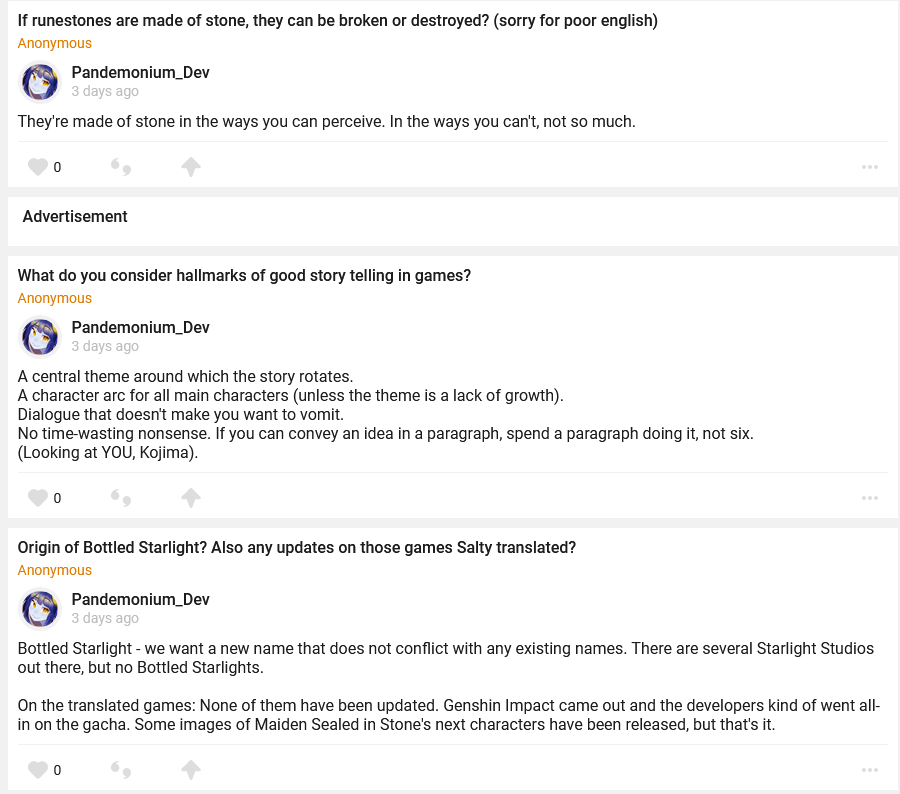Open the Origin of Bottled Starlight question
900x794 pixels.
click(x=296, y=547)
